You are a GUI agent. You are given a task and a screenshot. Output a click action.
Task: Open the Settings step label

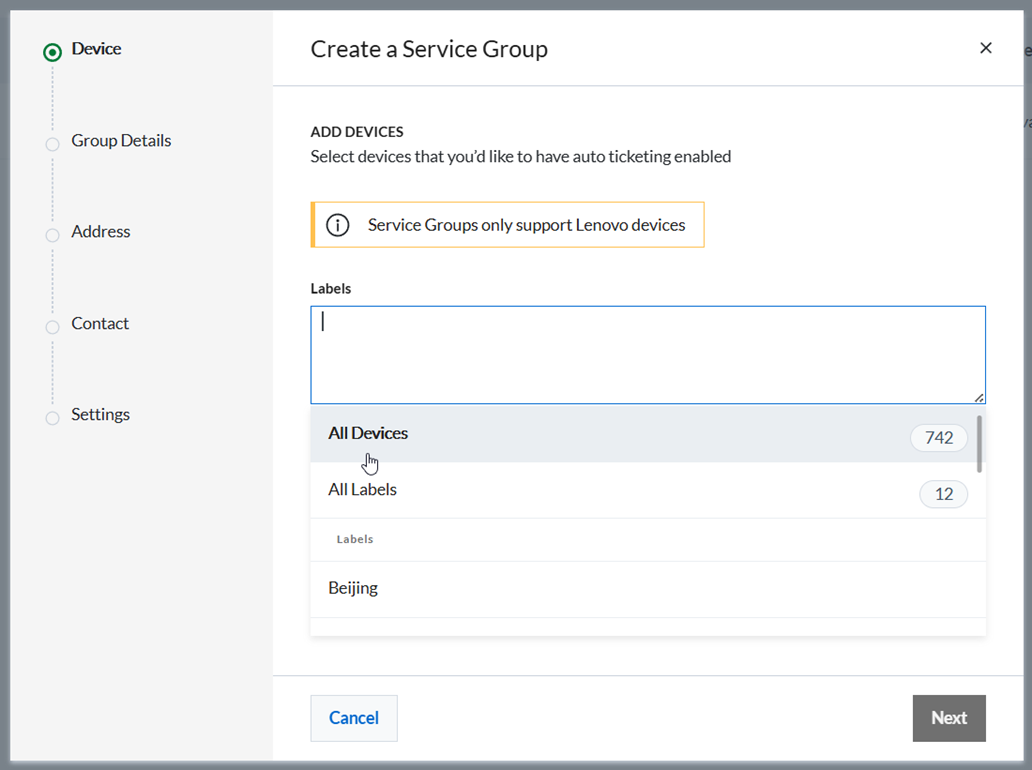tap(100, 415)
